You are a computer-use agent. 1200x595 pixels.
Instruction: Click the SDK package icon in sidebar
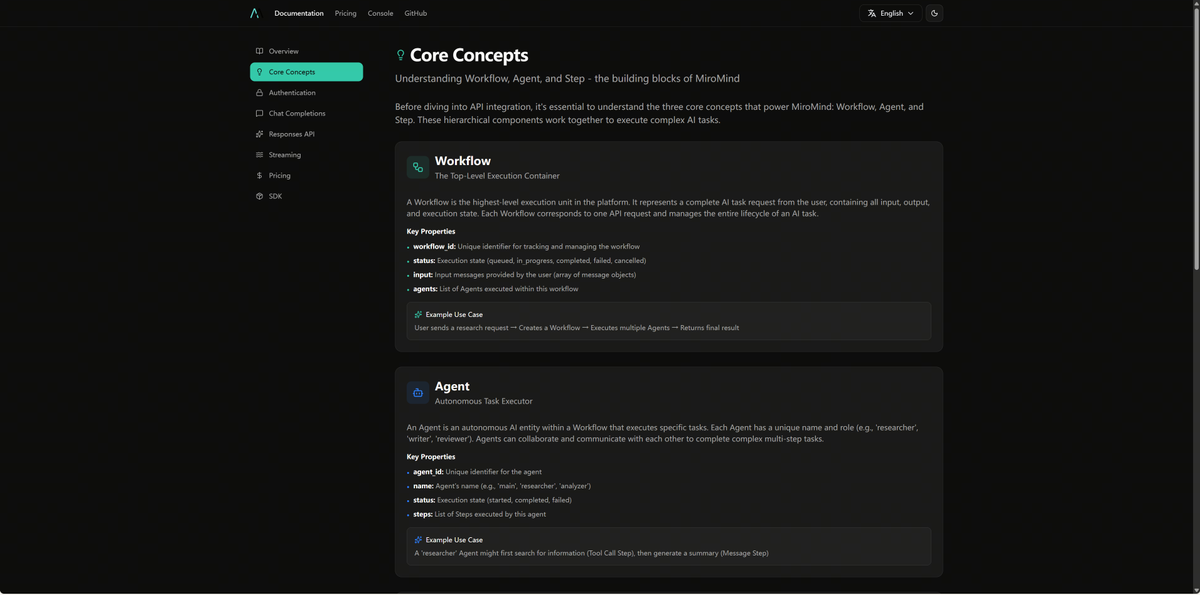[x=259, y=196]
